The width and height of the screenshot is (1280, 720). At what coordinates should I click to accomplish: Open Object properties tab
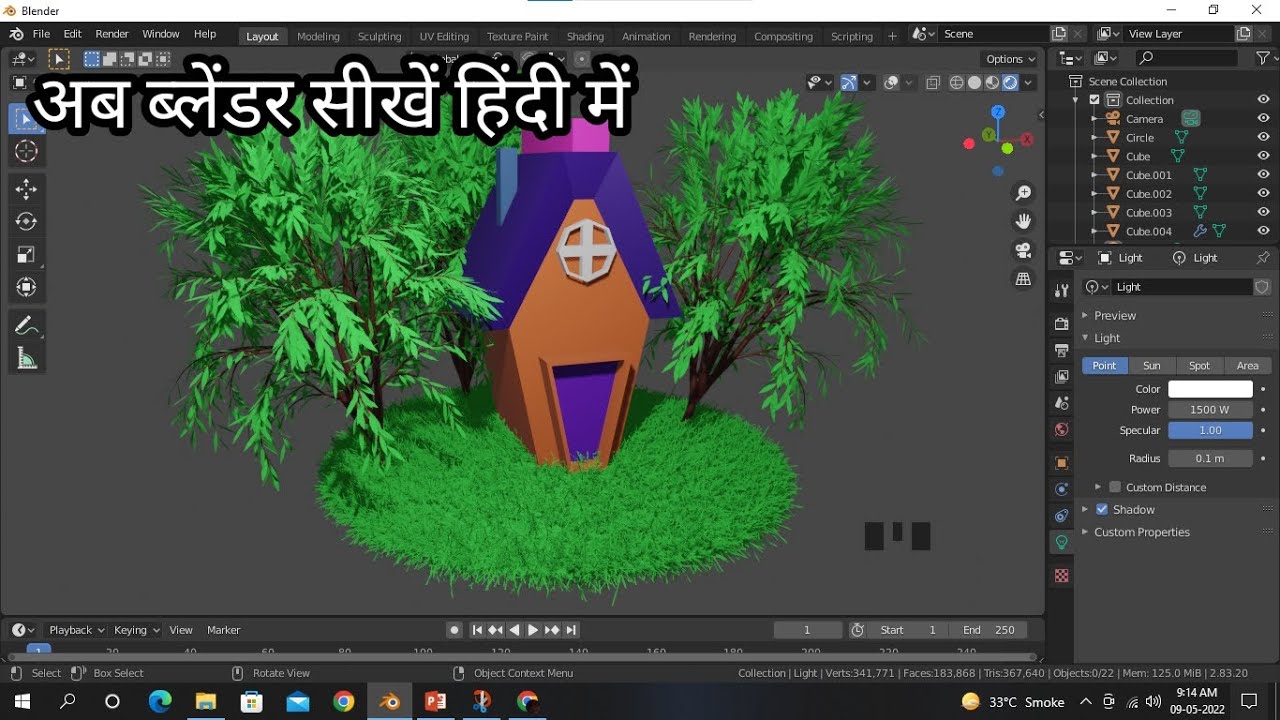(1062, 463)
